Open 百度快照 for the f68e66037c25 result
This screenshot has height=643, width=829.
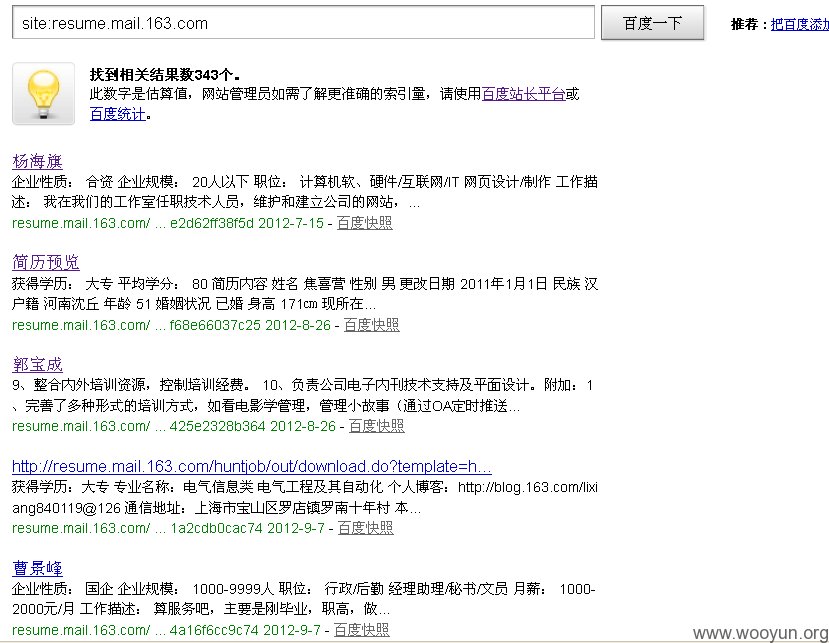[372, 325]
